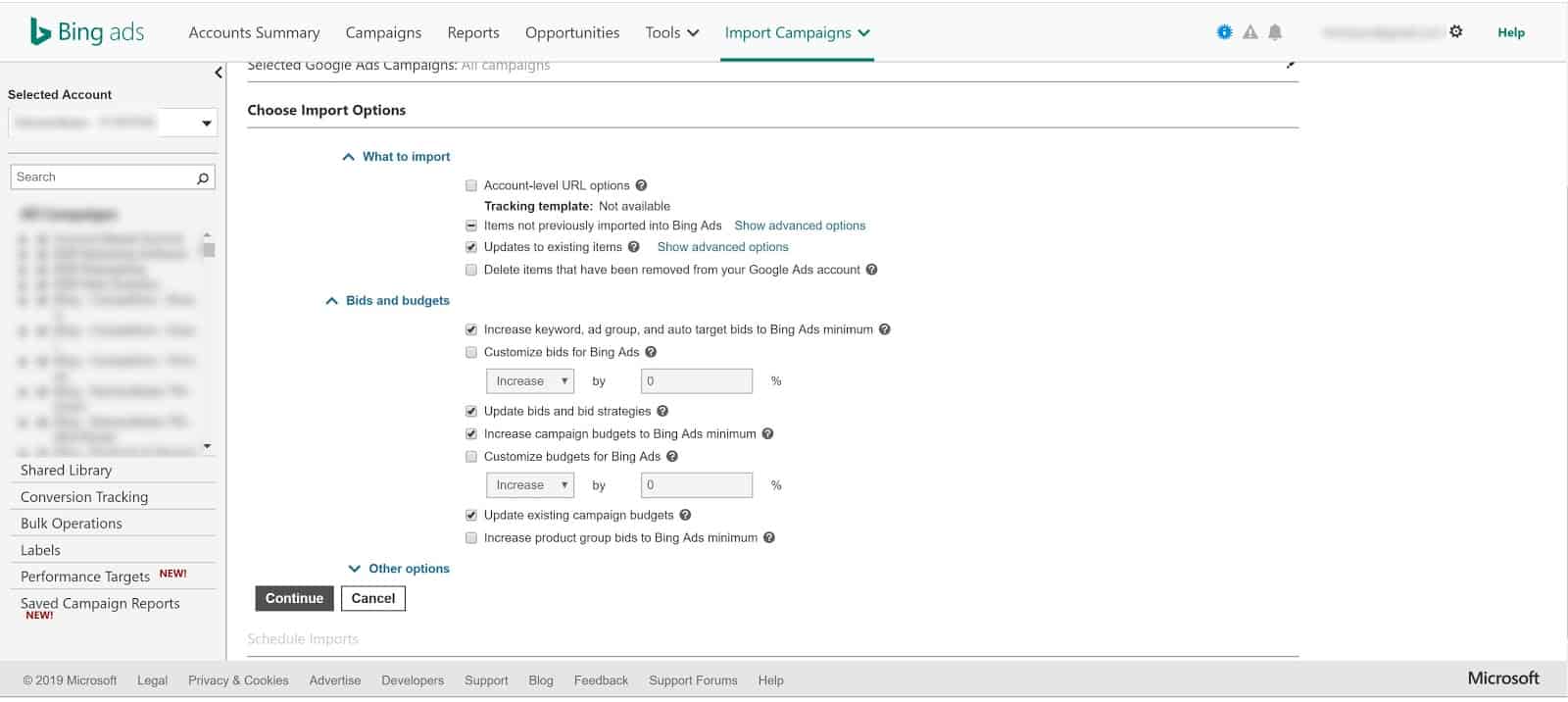Screen dimensions: 1568x702
Task: Click the customize bids percentage field
Action: coord(697,380)
